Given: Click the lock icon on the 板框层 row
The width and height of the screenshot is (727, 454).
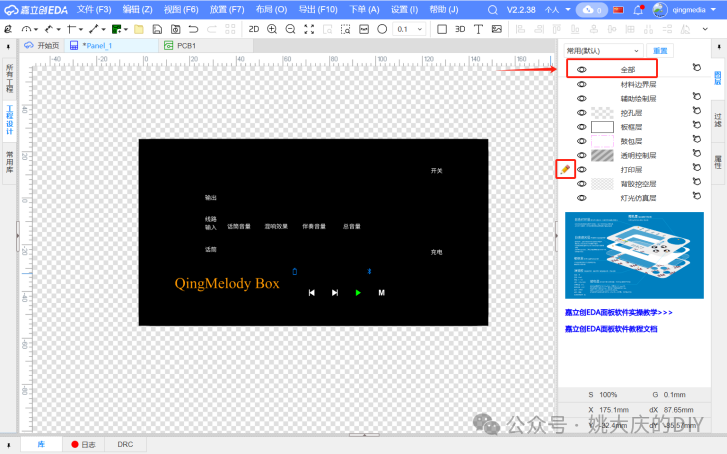Looking at the screenshot, I should pyautogui.click(x=696, y=125).
